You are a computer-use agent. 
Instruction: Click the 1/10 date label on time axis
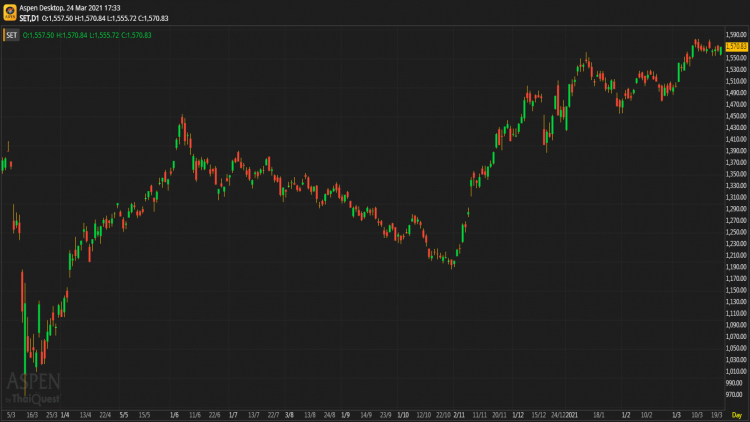tap(403, 415)
